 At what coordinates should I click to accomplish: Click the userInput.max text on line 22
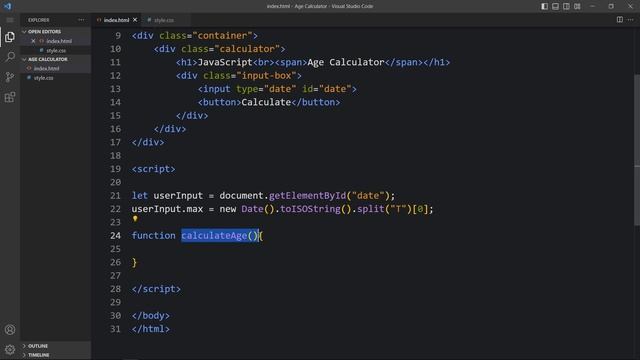click(x=167, y=209)
